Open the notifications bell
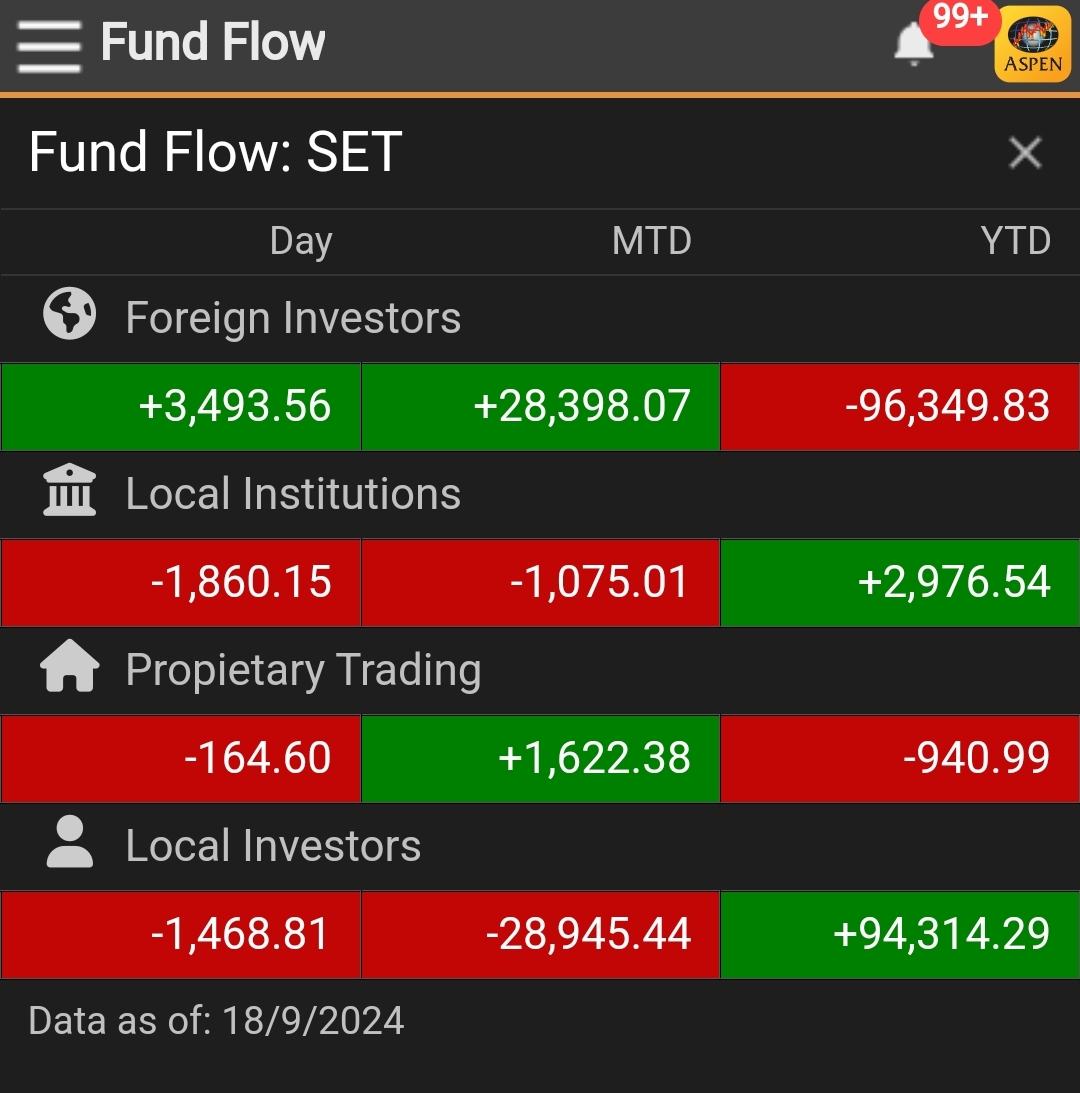This screenshot has height=1093, width=1080. [x=913, y=45]
